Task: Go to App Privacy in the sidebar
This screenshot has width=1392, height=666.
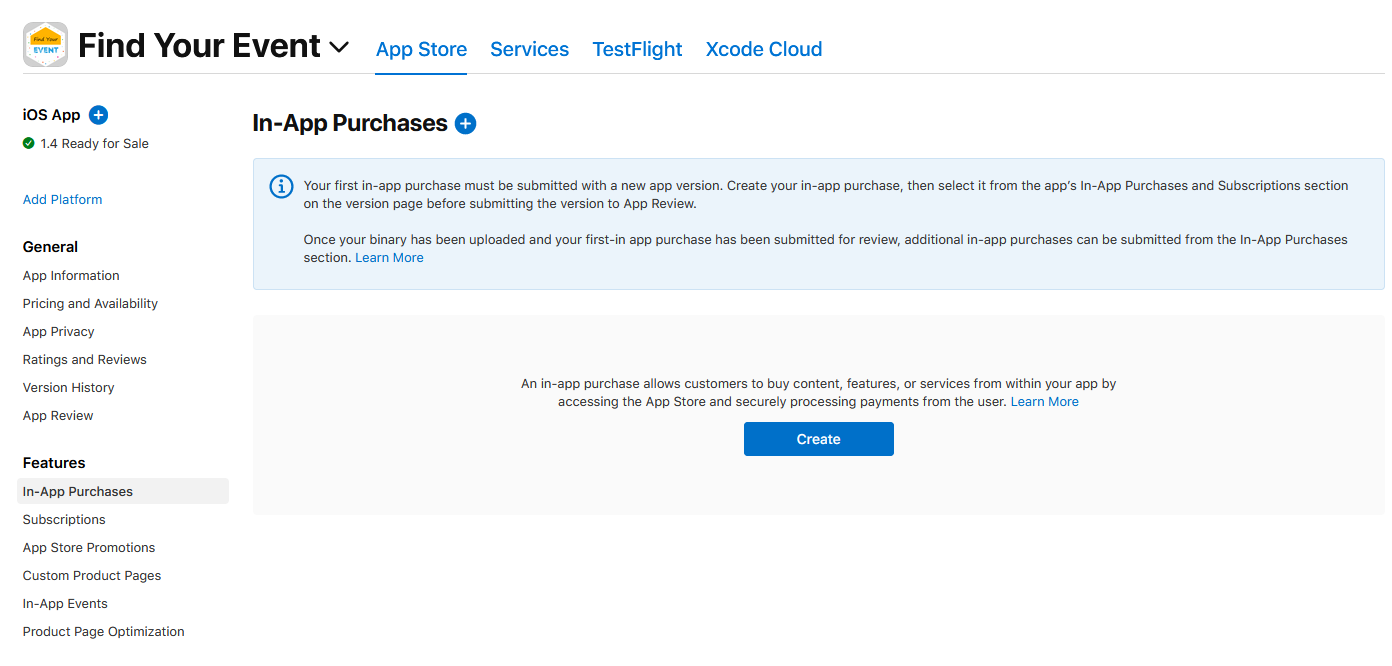Action: pos(58,332)
